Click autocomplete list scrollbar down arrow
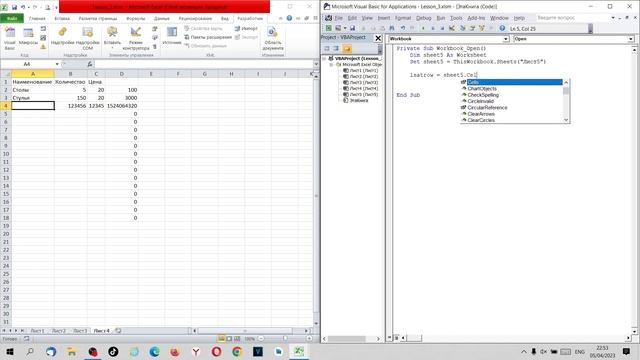This screenshot has height=360, width=640. (566, 120)
